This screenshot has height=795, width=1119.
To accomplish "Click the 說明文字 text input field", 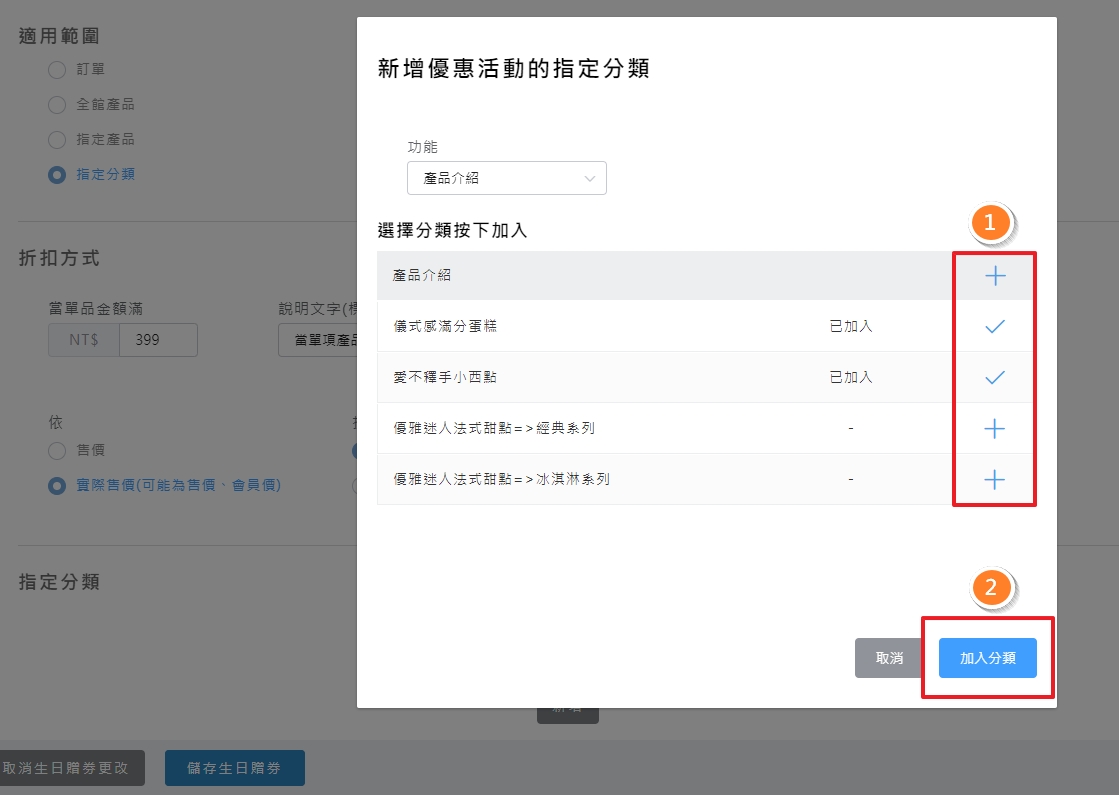I will 317,340.
